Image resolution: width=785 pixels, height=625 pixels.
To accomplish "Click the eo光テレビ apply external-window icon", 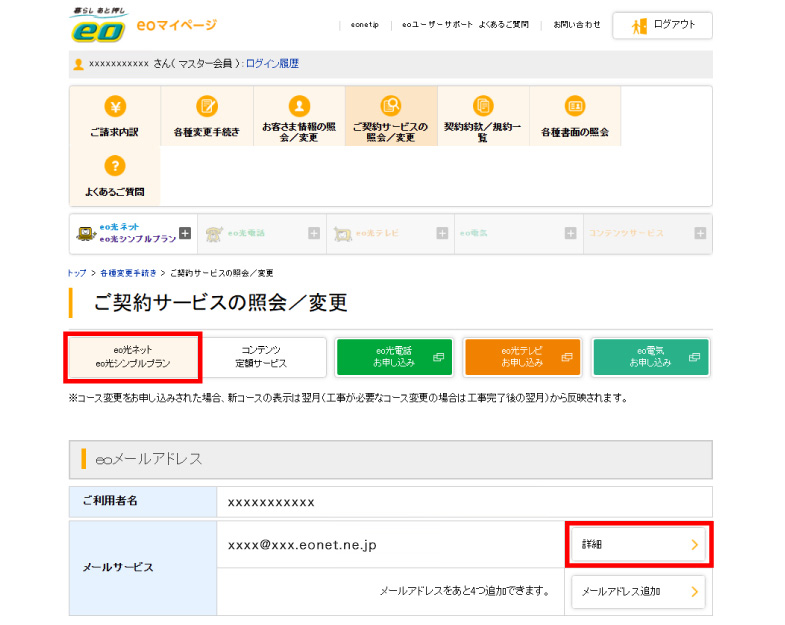I will (x=567, y=357).
